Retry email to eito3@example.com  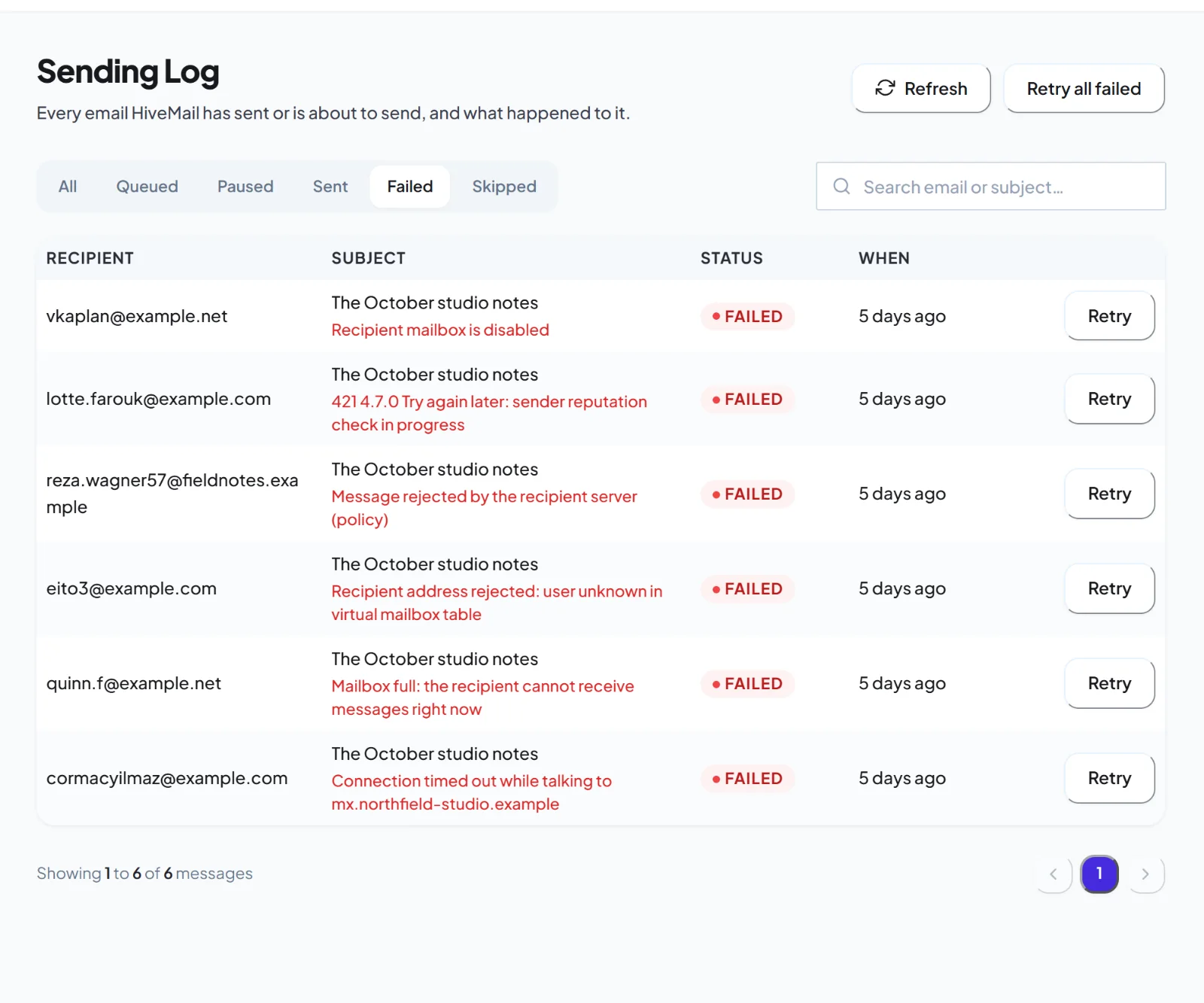click(x=1110, y=588)
